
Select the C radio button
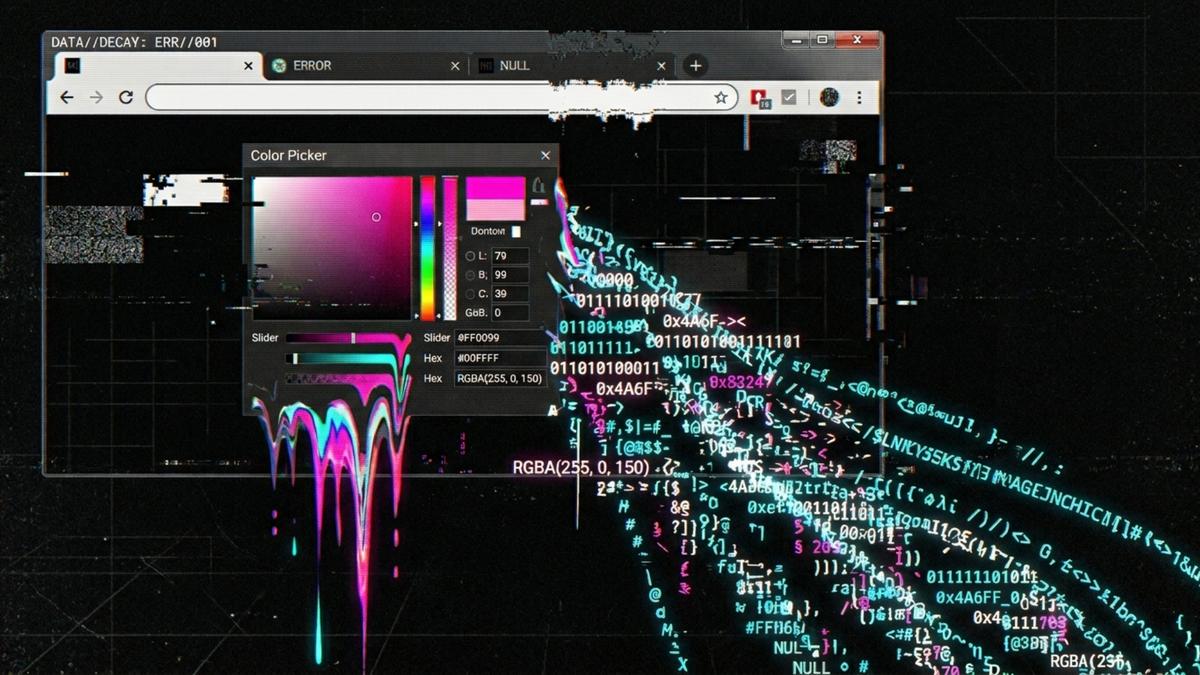(x=471, y=294)
